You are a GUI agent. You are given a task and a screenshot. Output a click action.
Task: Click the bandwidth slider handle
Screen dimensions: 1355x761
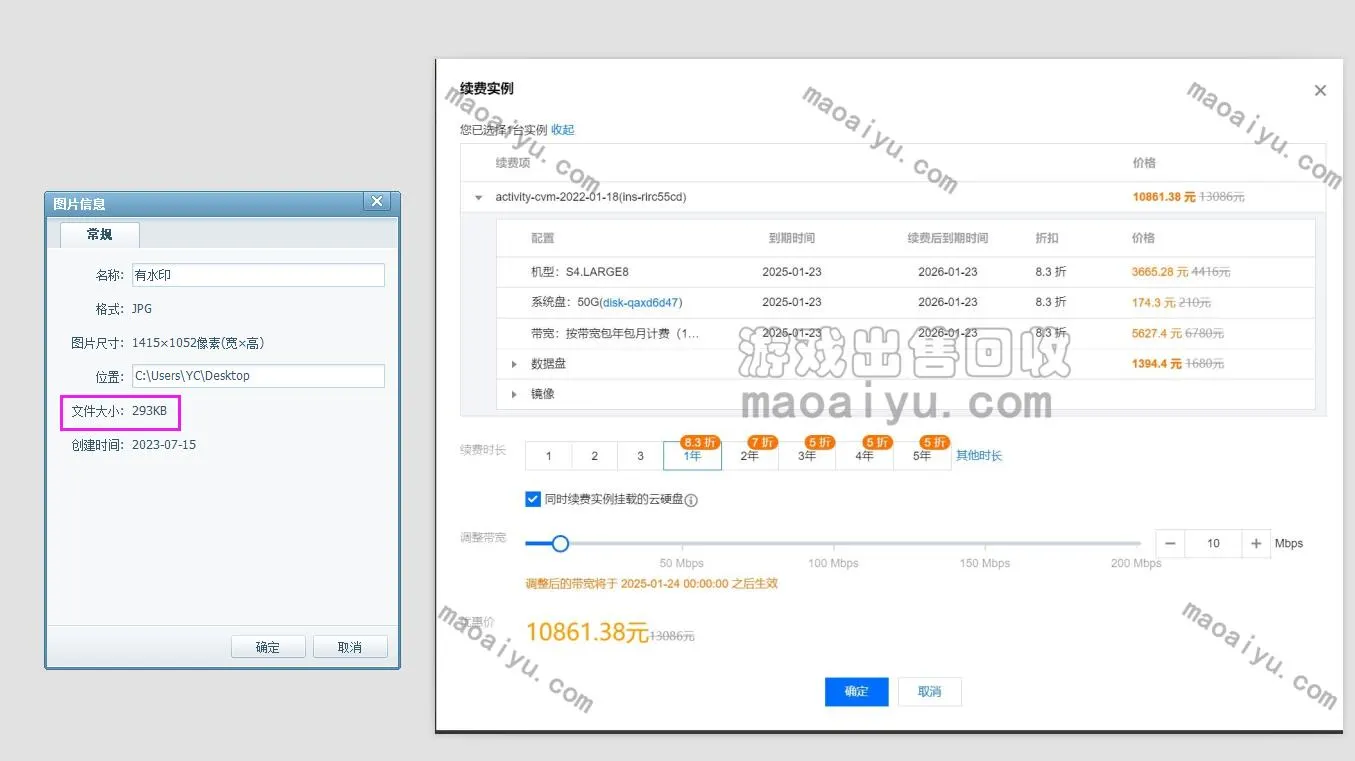[560, 544]
